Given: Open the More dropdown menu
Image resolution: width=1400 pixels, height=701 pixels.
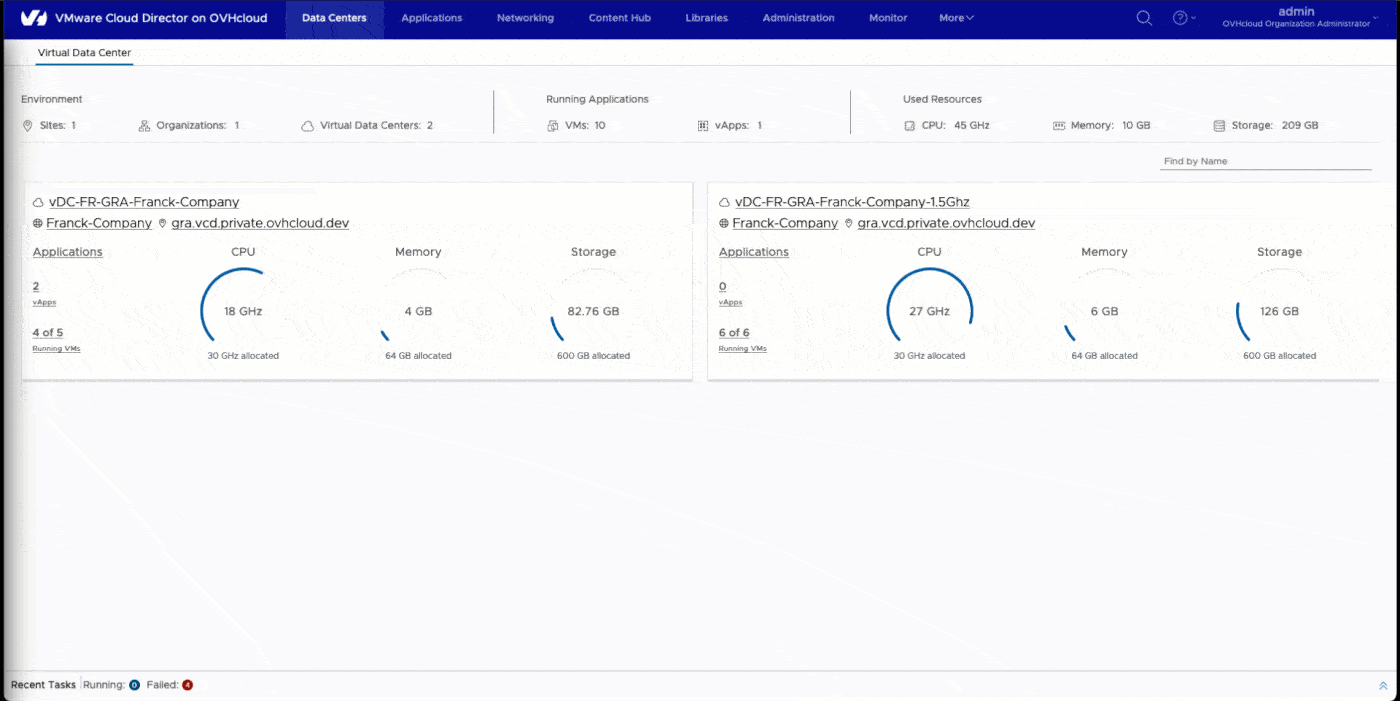Looking at the screenshot, I should (x=956, y=18).
